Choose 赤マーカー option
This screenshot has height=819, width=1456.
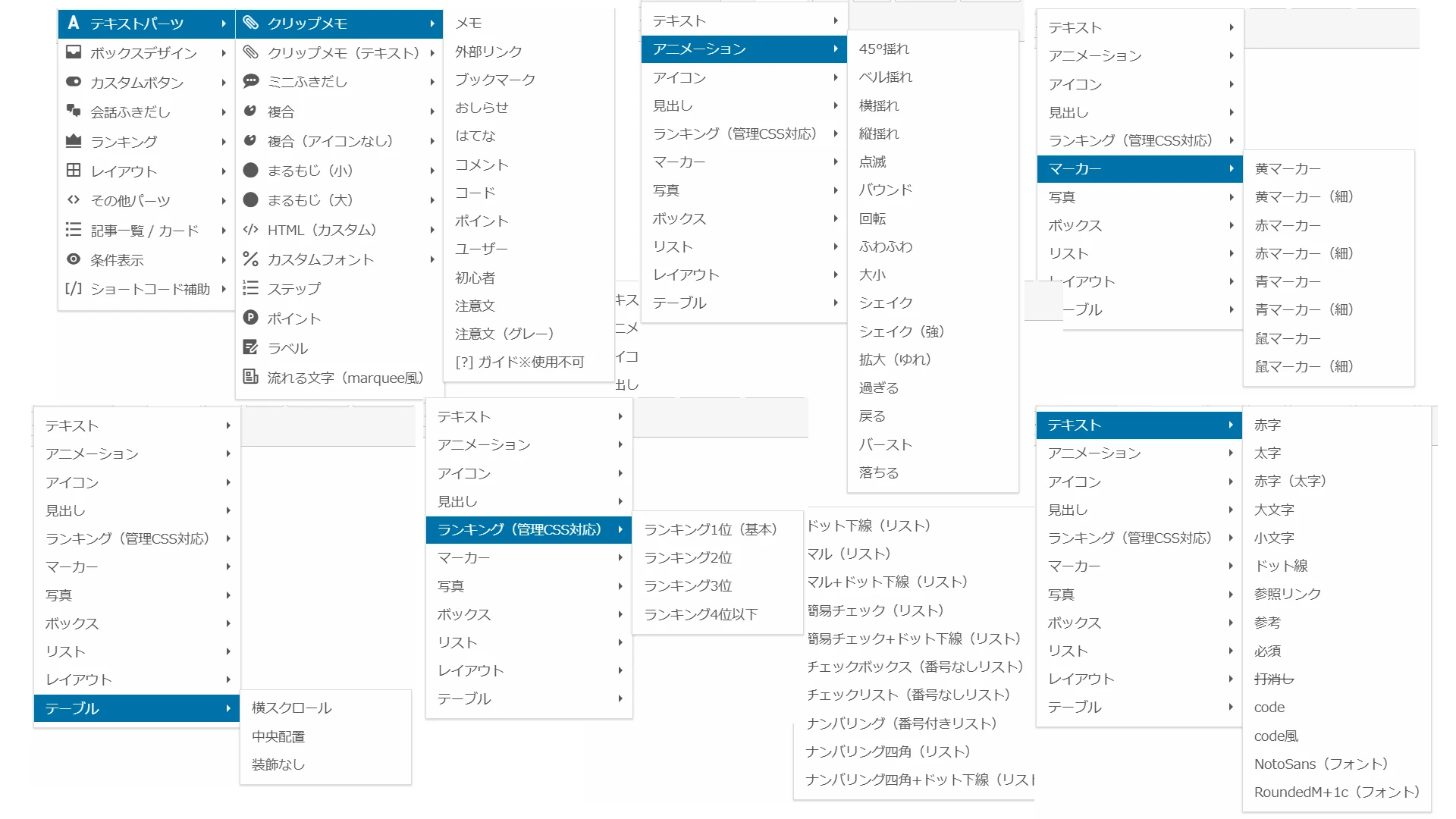[1288, 226]
